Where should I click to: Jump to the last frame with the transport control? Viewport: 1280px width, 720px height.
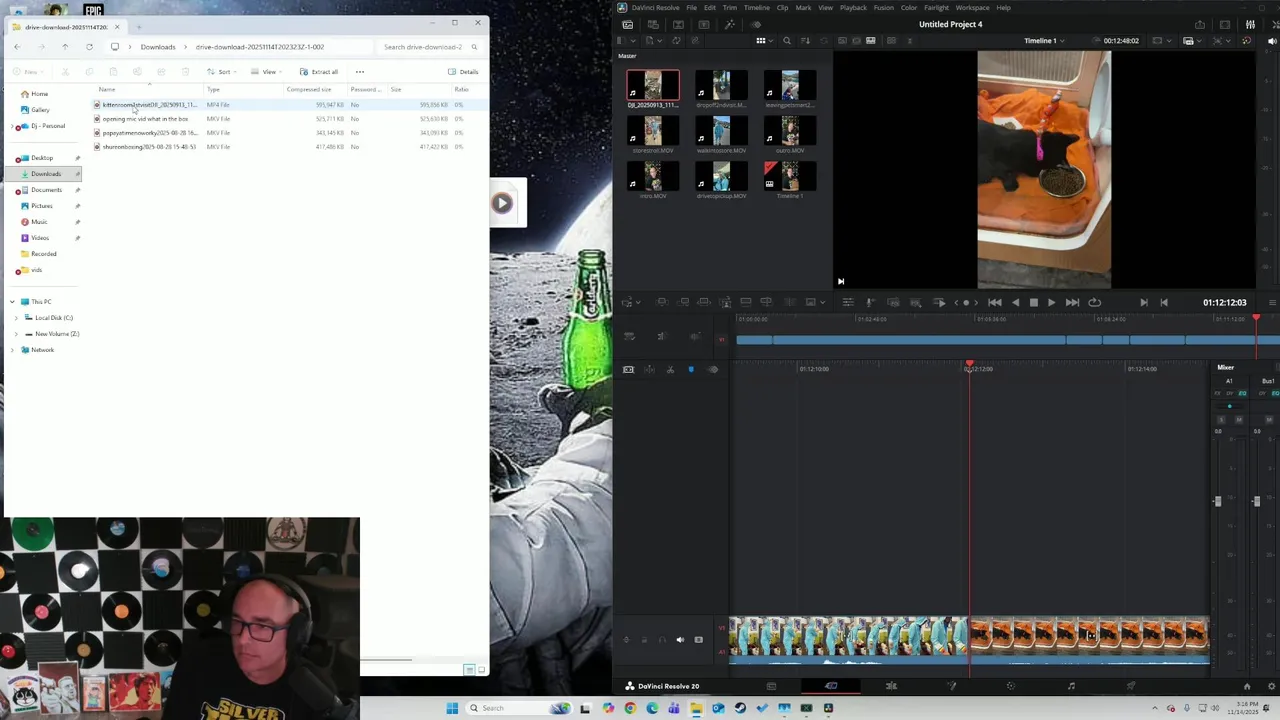[x=1072, y=302]
